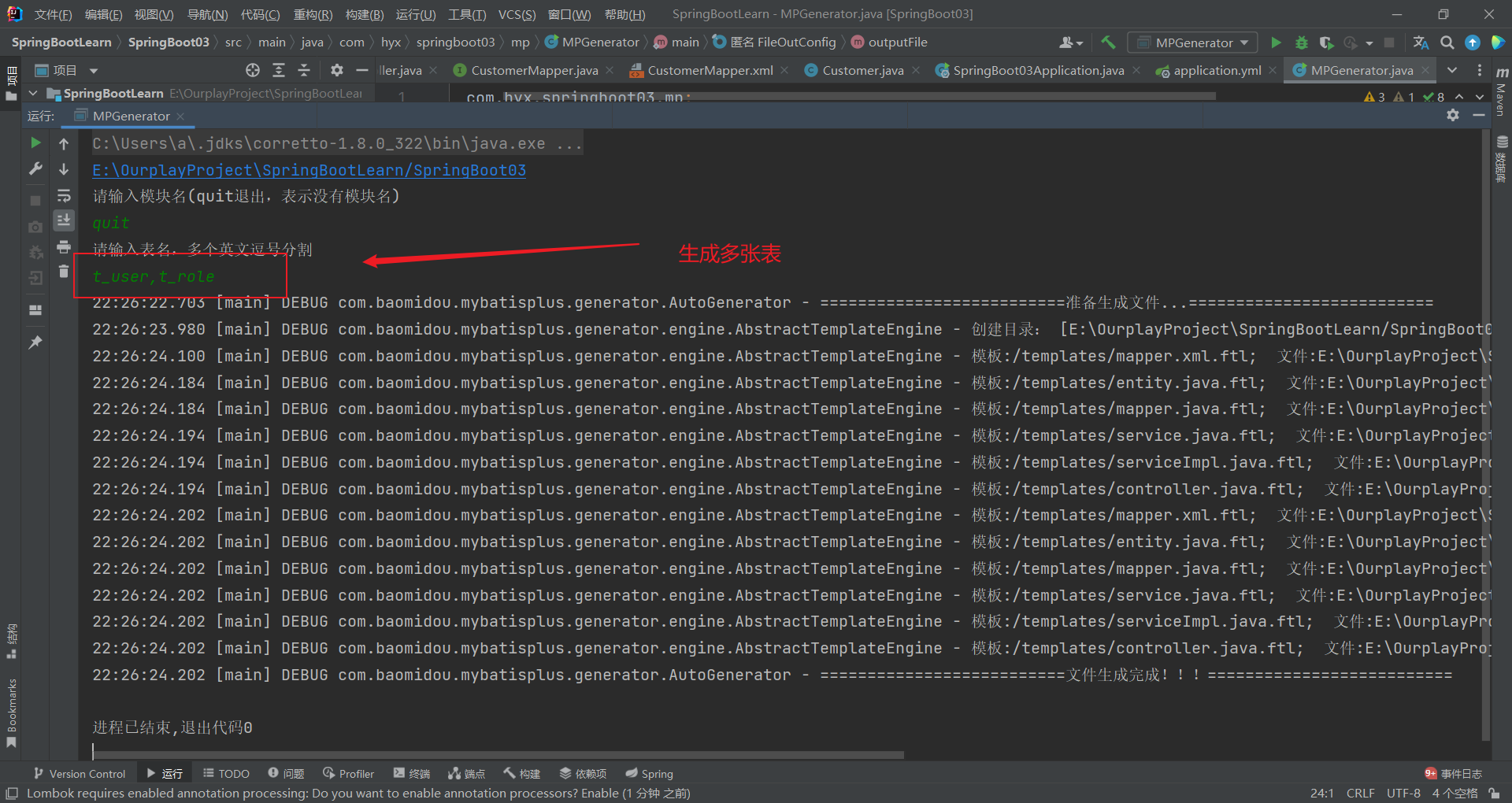The width and height of the screenshot is (1512, 803).
Task: Click the stop button in the top toolbar
Action: 1389,43
